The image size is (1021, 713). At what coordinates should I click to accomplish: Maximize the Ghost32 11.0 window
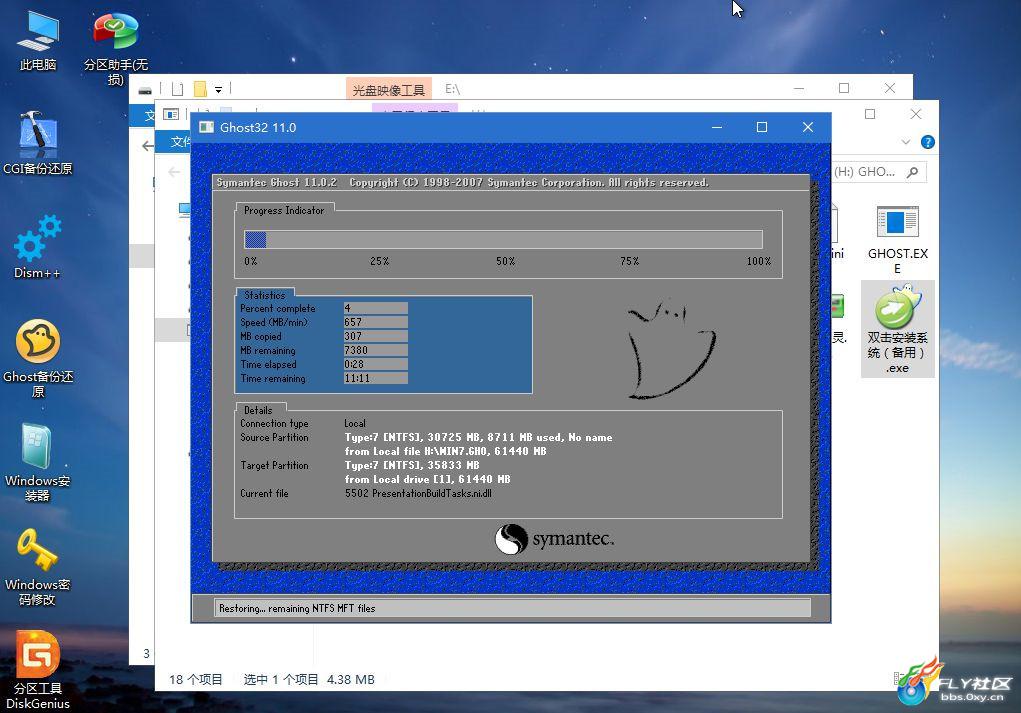click(762, 127)
